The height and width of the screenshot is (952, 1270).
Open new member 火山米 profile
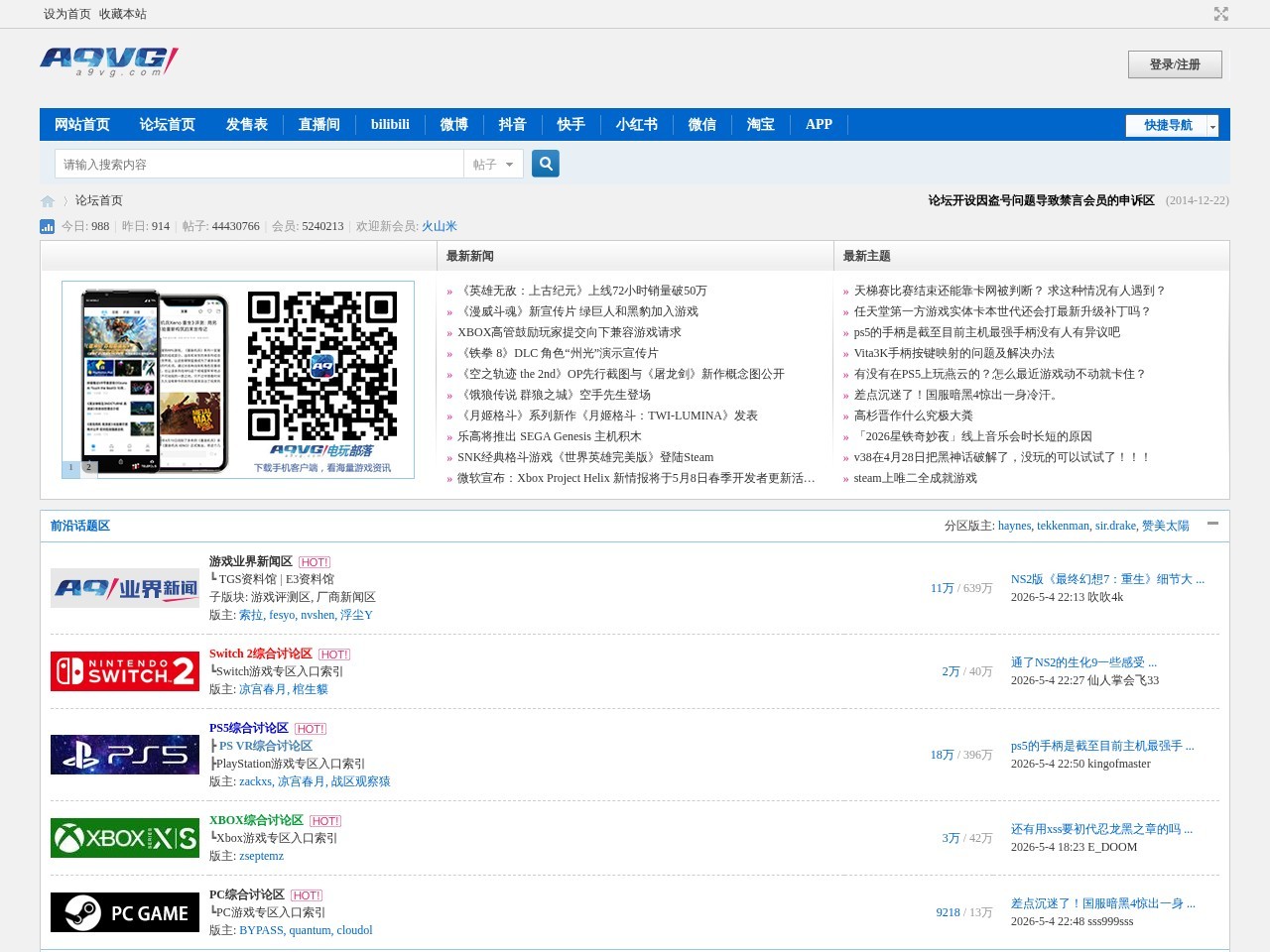point(440,226)
